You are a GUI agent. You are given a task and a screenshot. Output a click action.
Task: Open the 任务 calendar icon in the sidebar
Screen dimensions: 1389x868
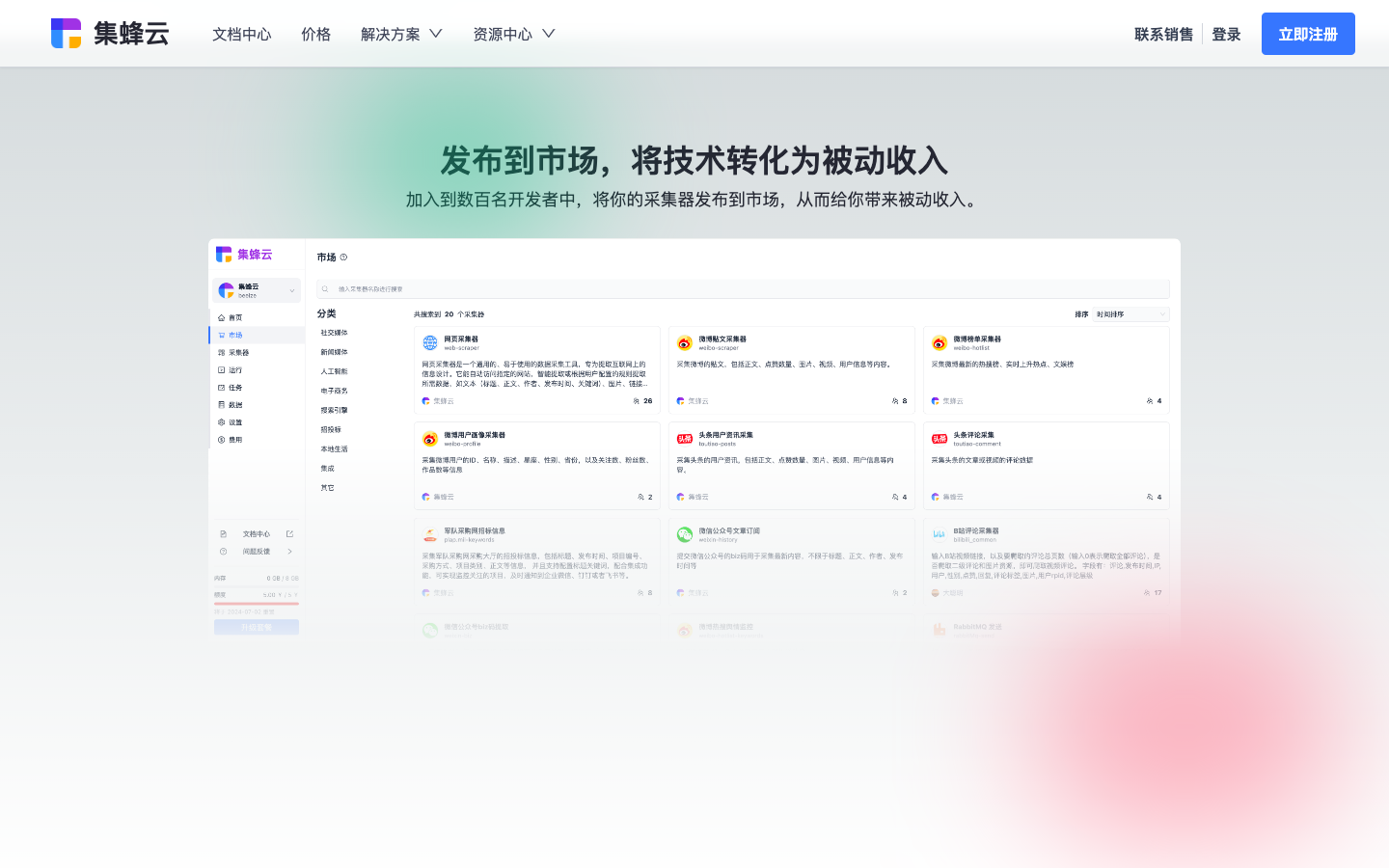221,388
